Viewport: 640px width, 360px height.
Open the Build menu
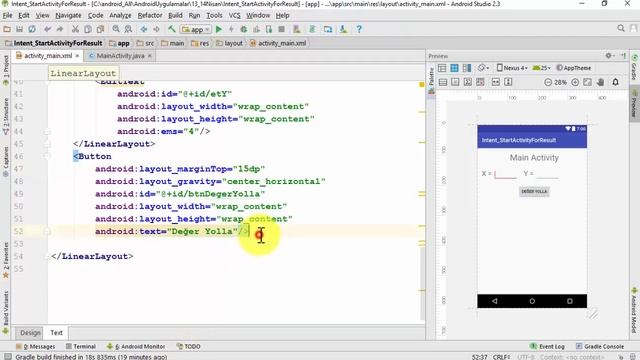175,16
